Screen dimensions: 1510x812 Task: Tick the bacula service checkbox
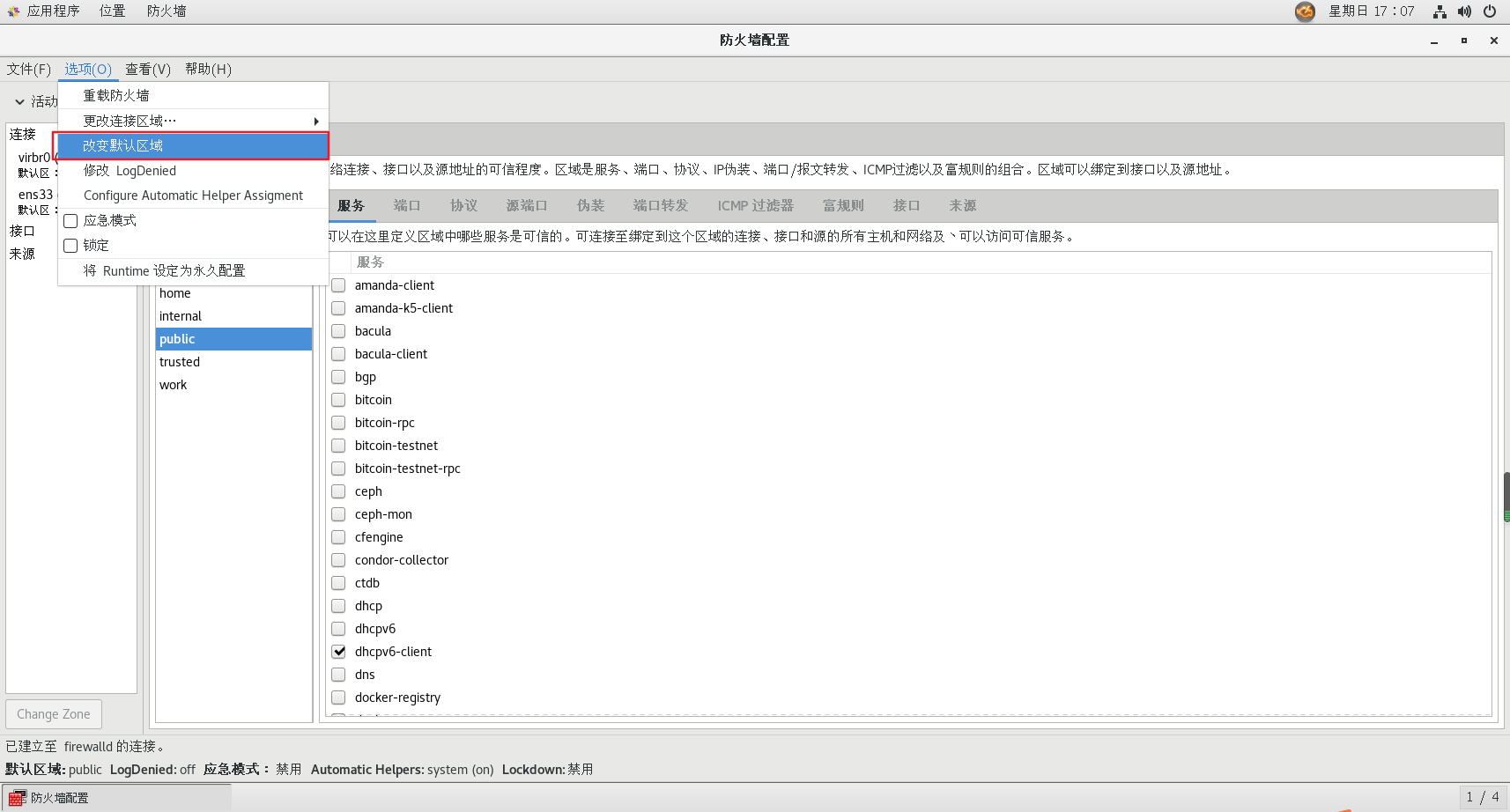coord(338,331)
